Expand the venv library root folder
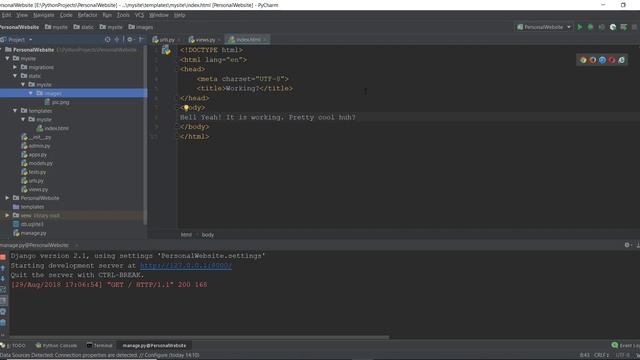 (x=7, y=215)
